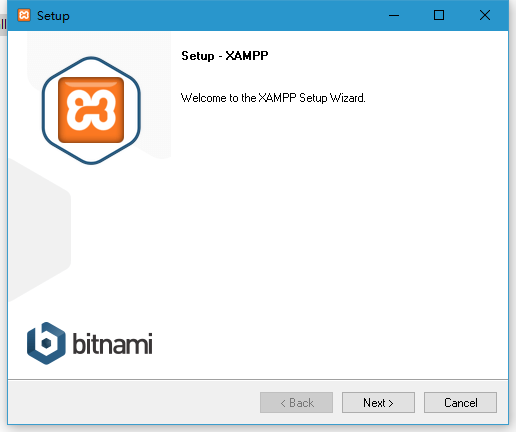Click the "Welcome to the XAMPP Setup Wizard." text
This screenshot has width=516, height=432.
point(273,98)
